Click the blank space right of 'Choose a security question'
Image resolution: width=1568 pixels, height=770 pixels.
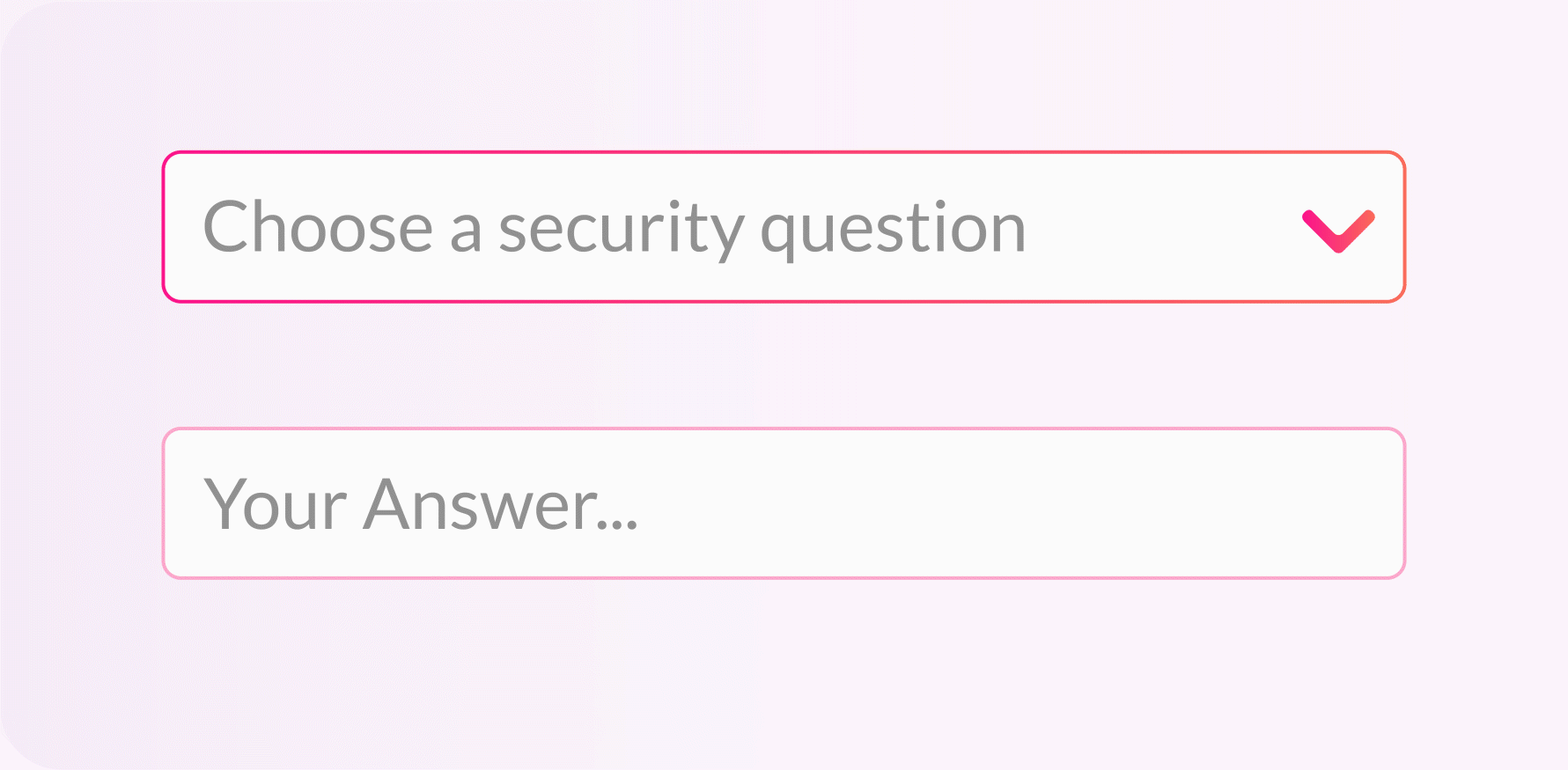(1162, 227)
